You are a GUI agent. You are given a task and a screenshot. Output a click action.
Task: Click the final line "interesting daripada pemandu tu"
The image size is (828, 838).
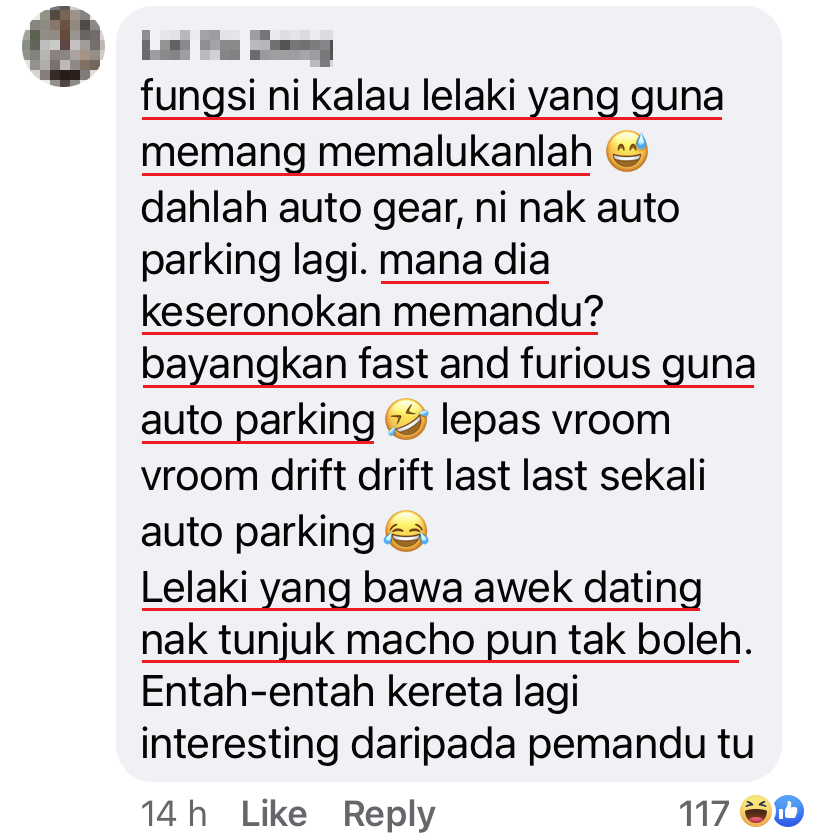[x=447, y=744]
